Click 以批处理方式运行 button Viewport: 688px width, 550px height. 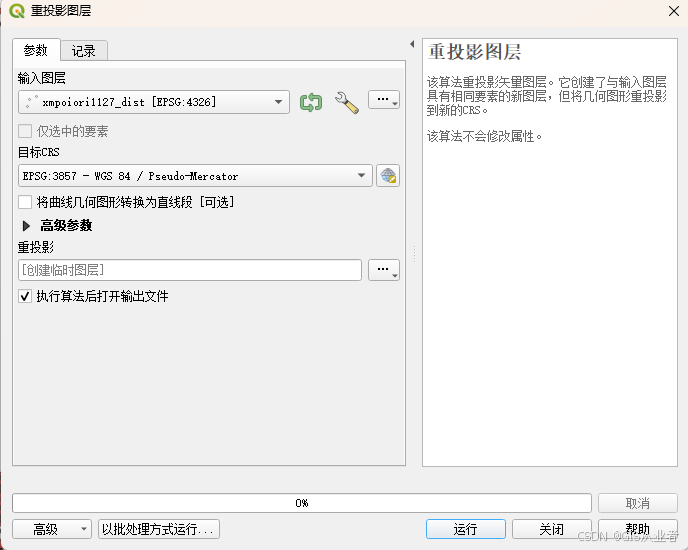click(x=159, y=529)
